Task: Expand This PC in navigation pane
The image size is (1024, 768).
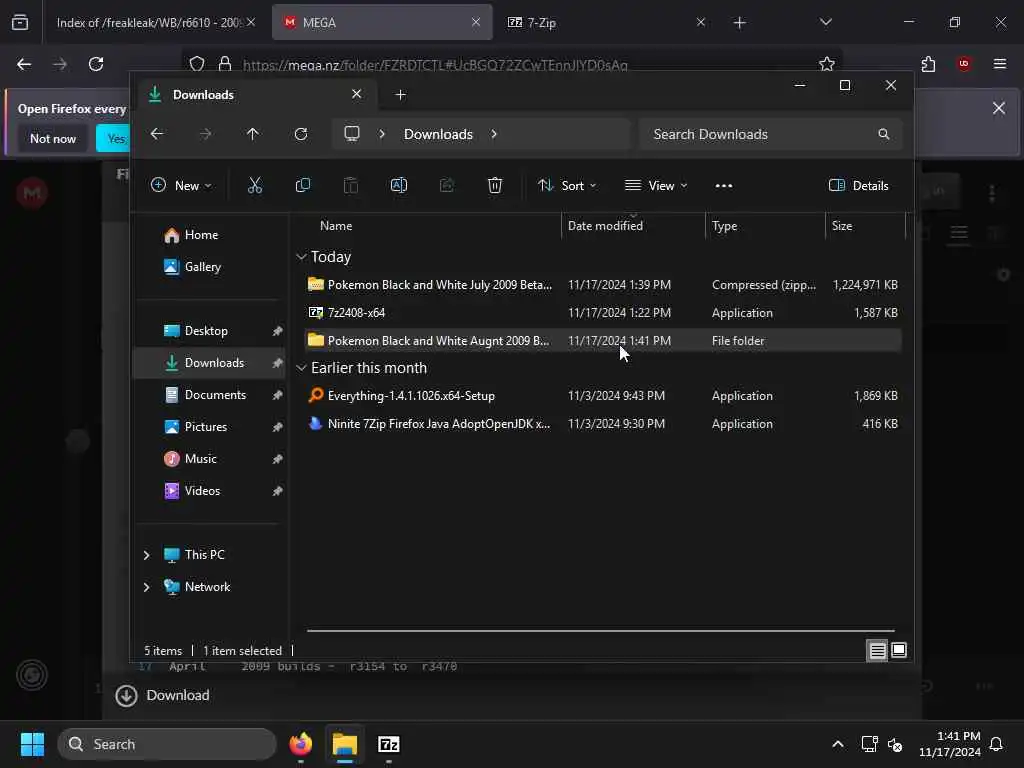Action: click(146, 555)
